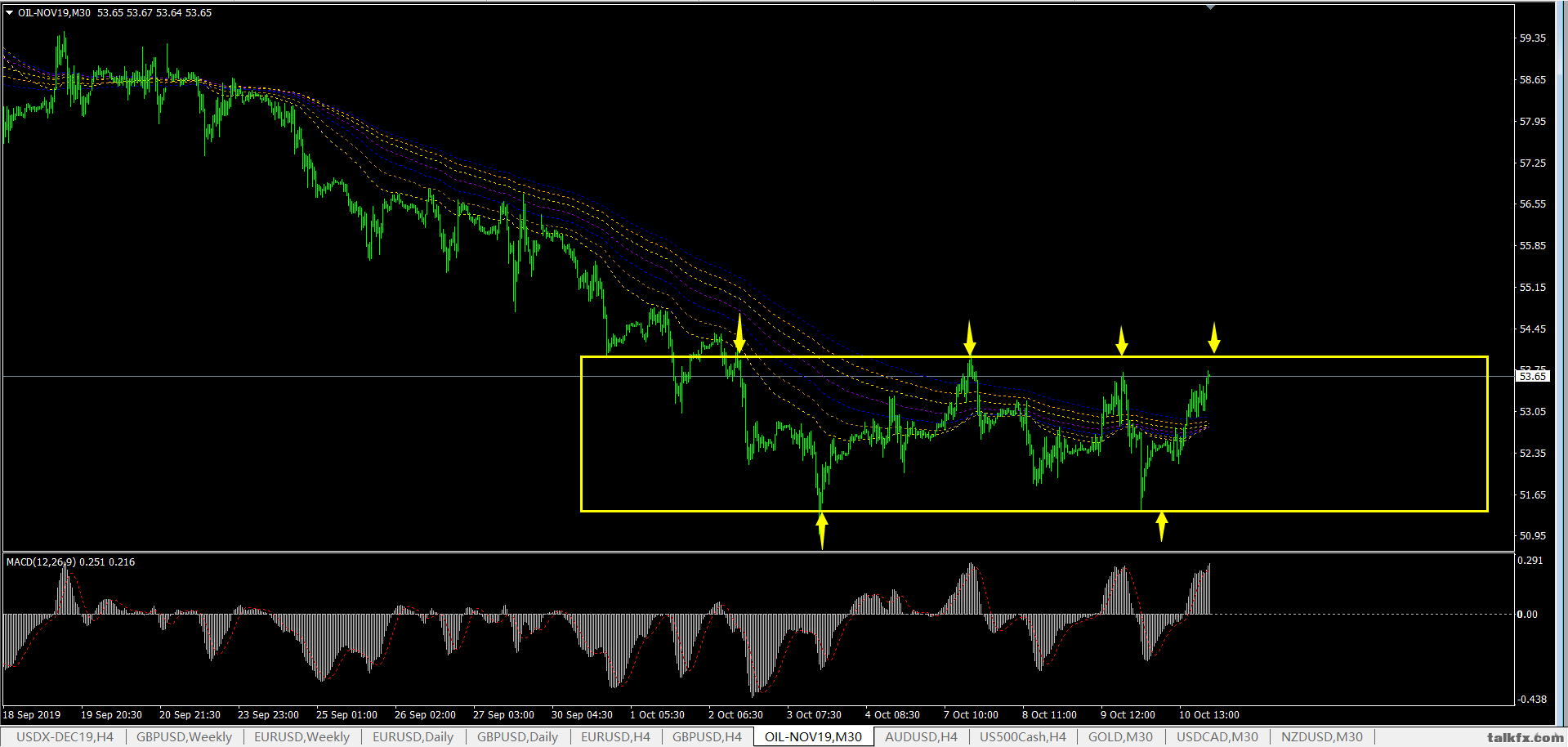
Task: Click the 54.45 price scale label
Action: [x=1533, y=329]
